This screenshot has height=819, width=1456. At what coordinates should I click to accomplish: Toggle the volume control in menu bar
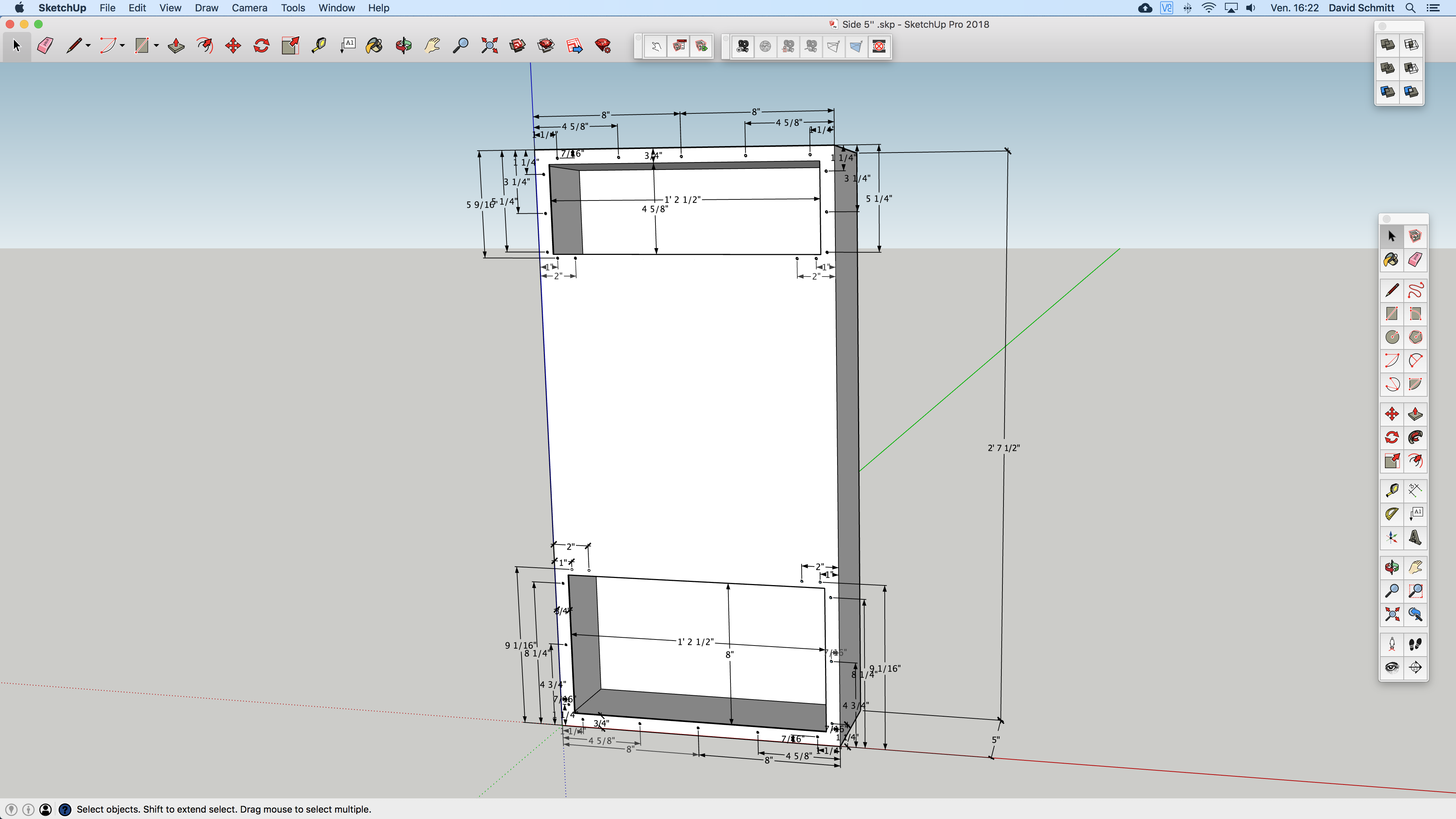tap(1251, 8)
